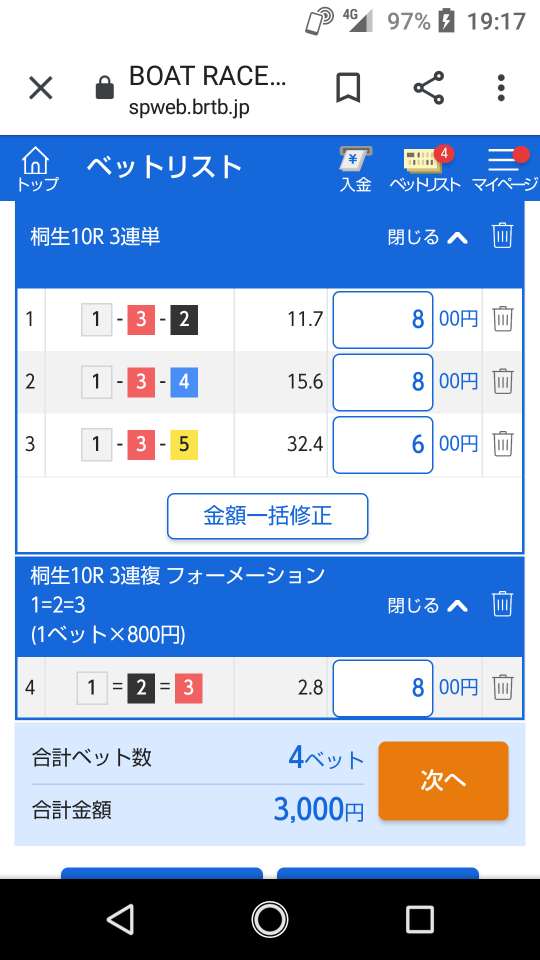540x960 pixels.
Task: Delete the 3連複 formation group
Action: pyautogui.click(x=502, y=604)
